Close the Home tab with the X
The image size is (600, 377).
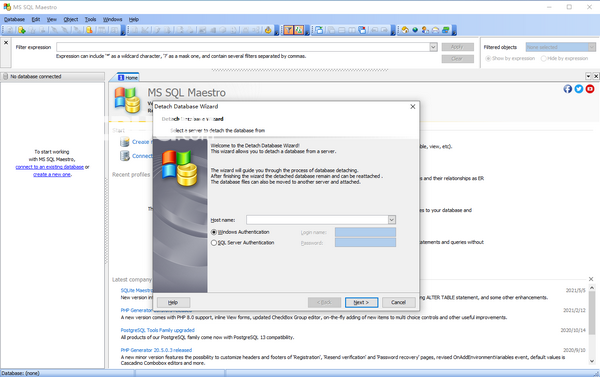point(595,76)
